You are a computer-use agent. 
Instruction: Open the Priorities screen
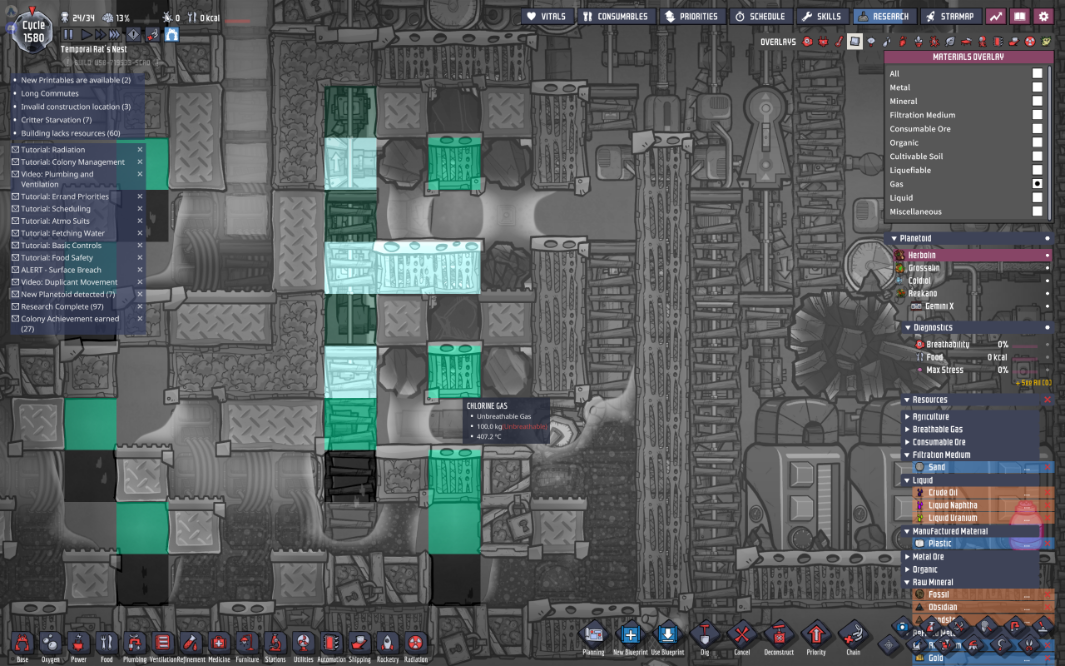tap(691, 16)
